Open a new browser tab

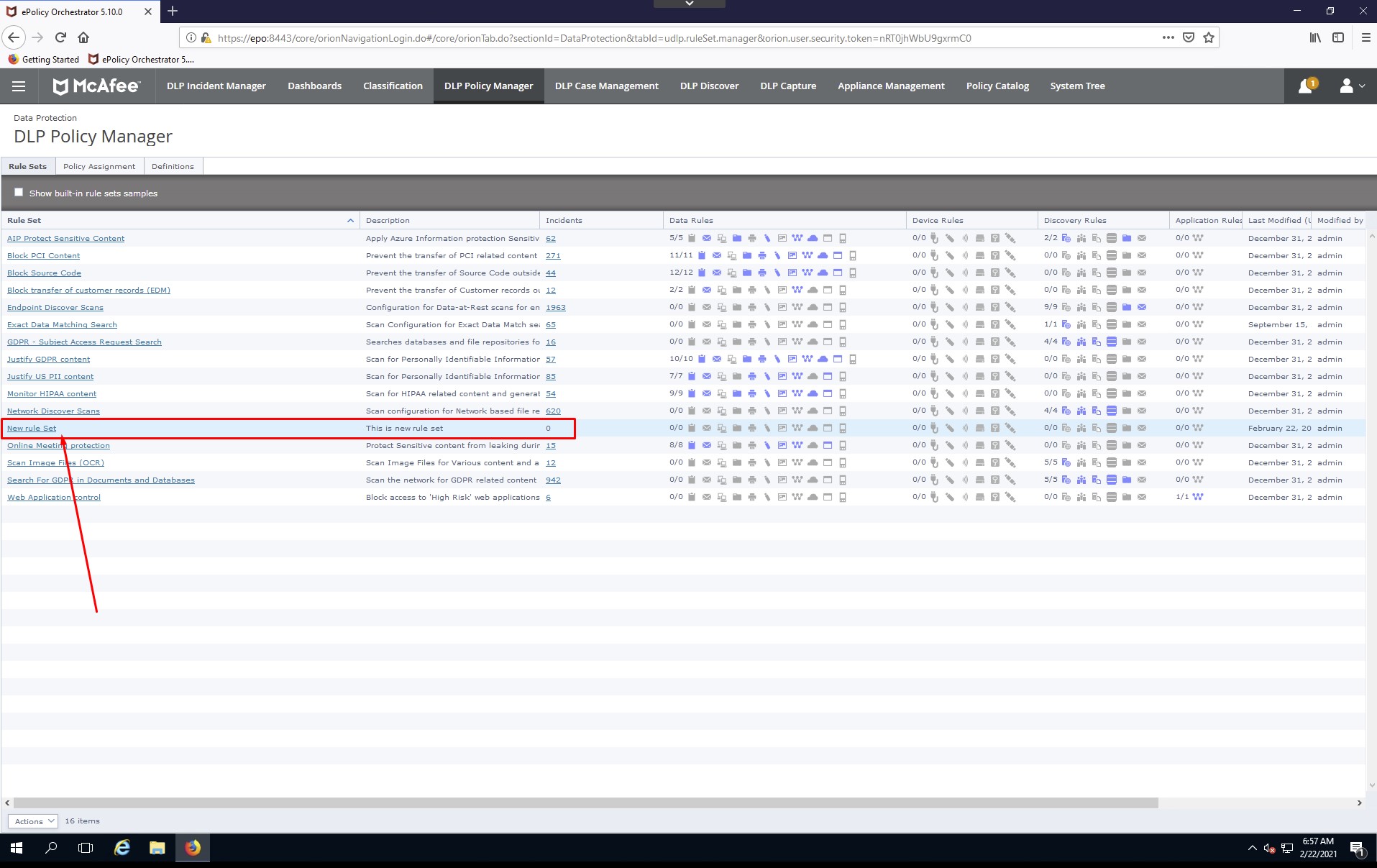pyautogui.click(x=173, y=12)
